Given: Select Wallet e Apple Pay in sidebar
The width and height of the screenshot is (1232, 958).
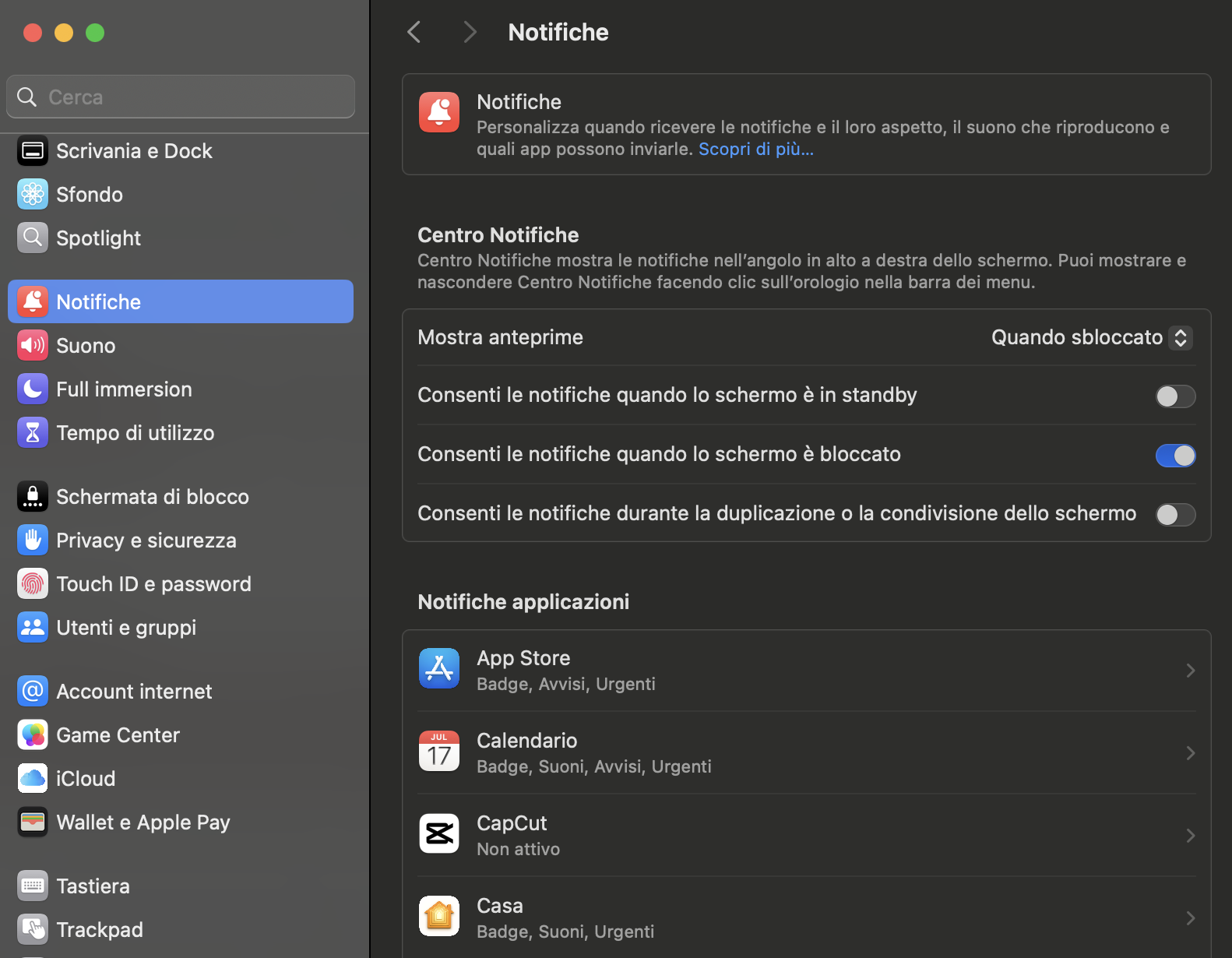Looking at the screenshot, I should pos(181,822).
